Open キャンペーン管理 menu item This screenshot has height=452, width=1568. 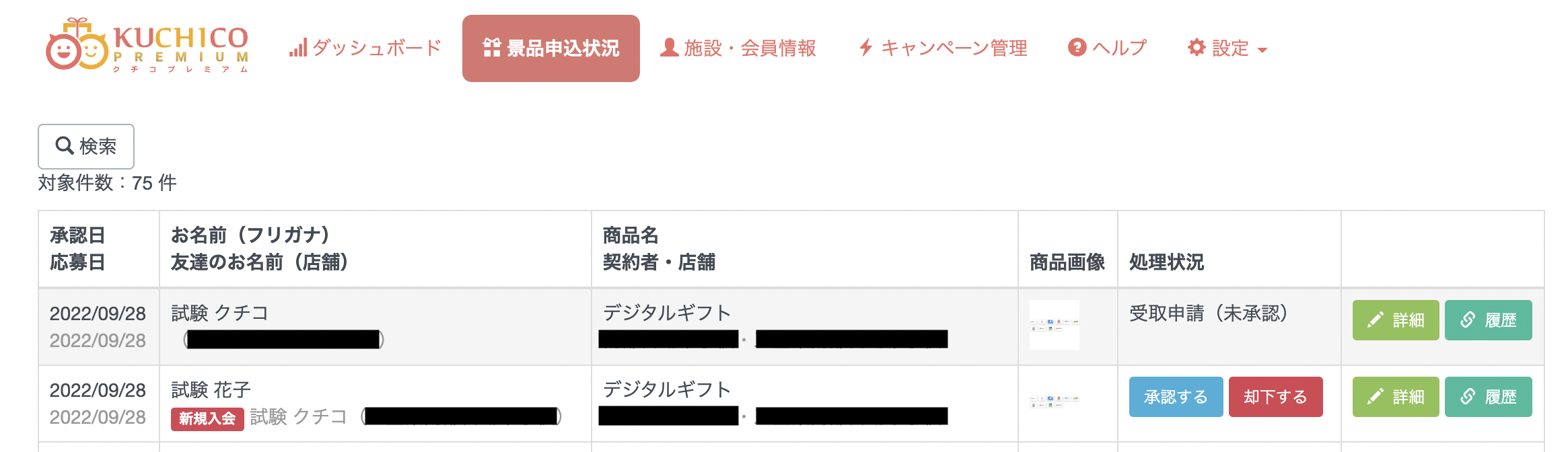943,48
